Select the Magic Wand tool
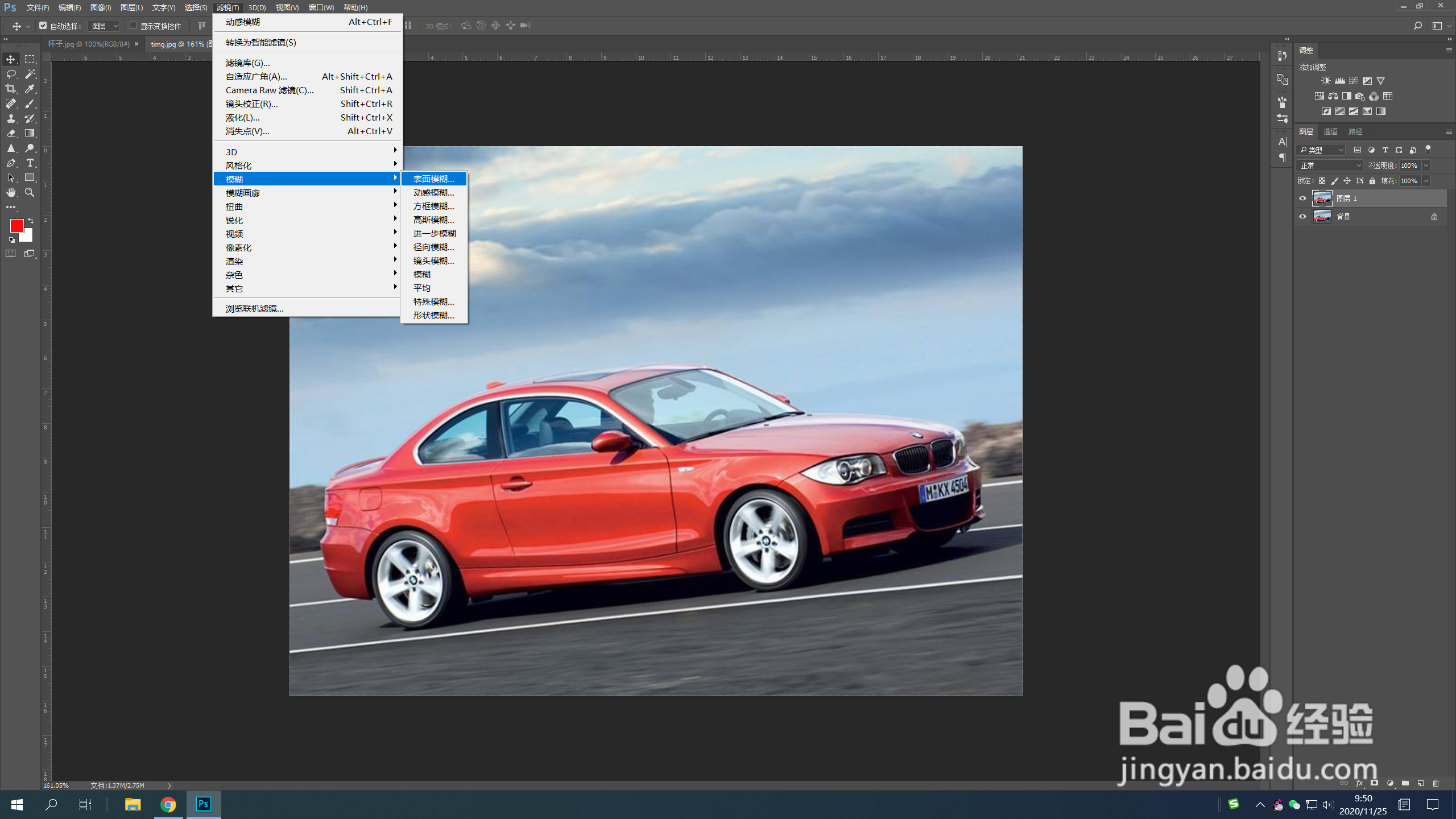Image resolution: width=1456 pixels, height=819 pixels. pos(30,74)
